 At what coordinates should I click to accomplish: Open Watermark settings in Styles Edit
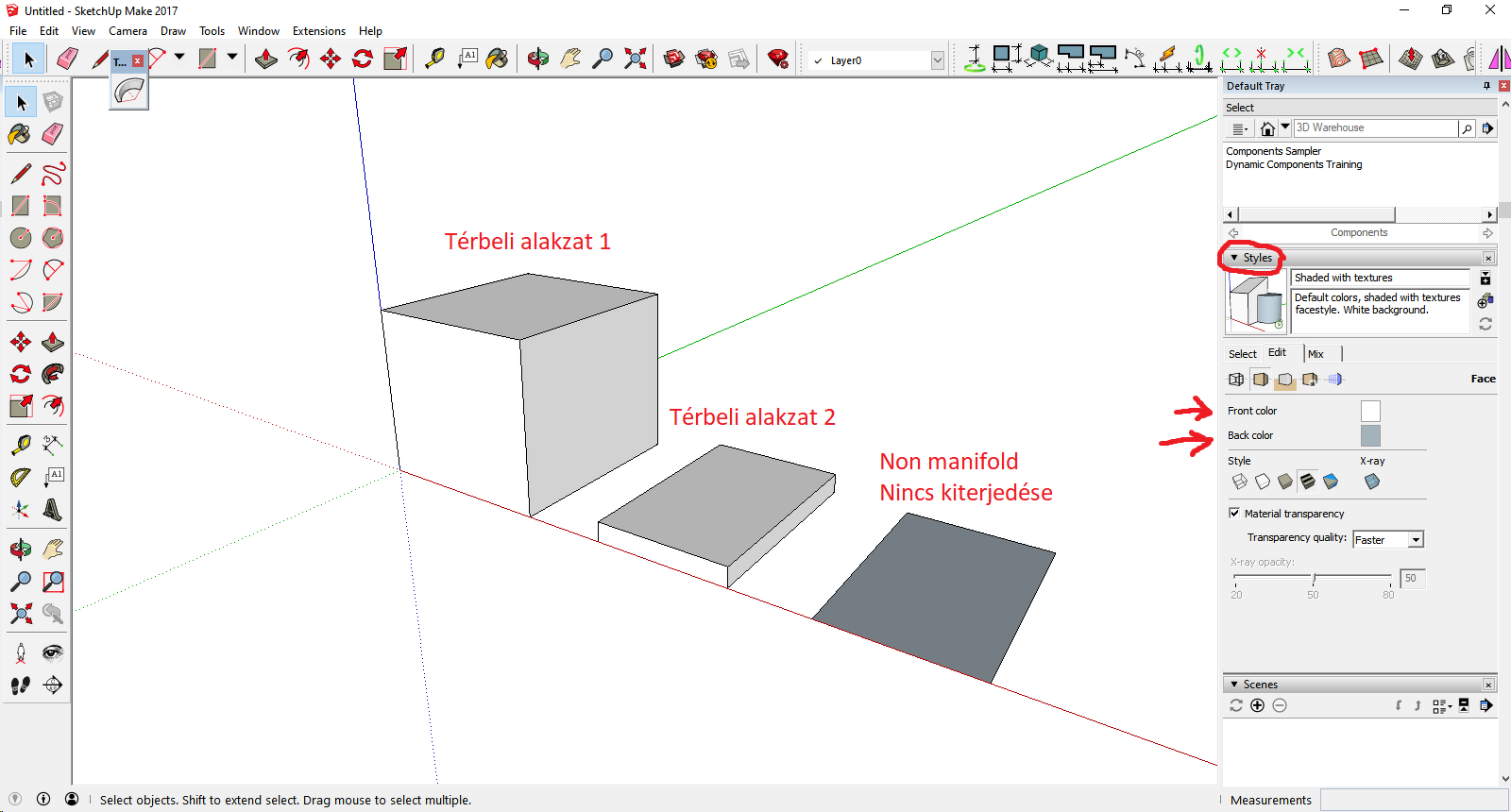pyautogui.click(x=1310, y=380)
